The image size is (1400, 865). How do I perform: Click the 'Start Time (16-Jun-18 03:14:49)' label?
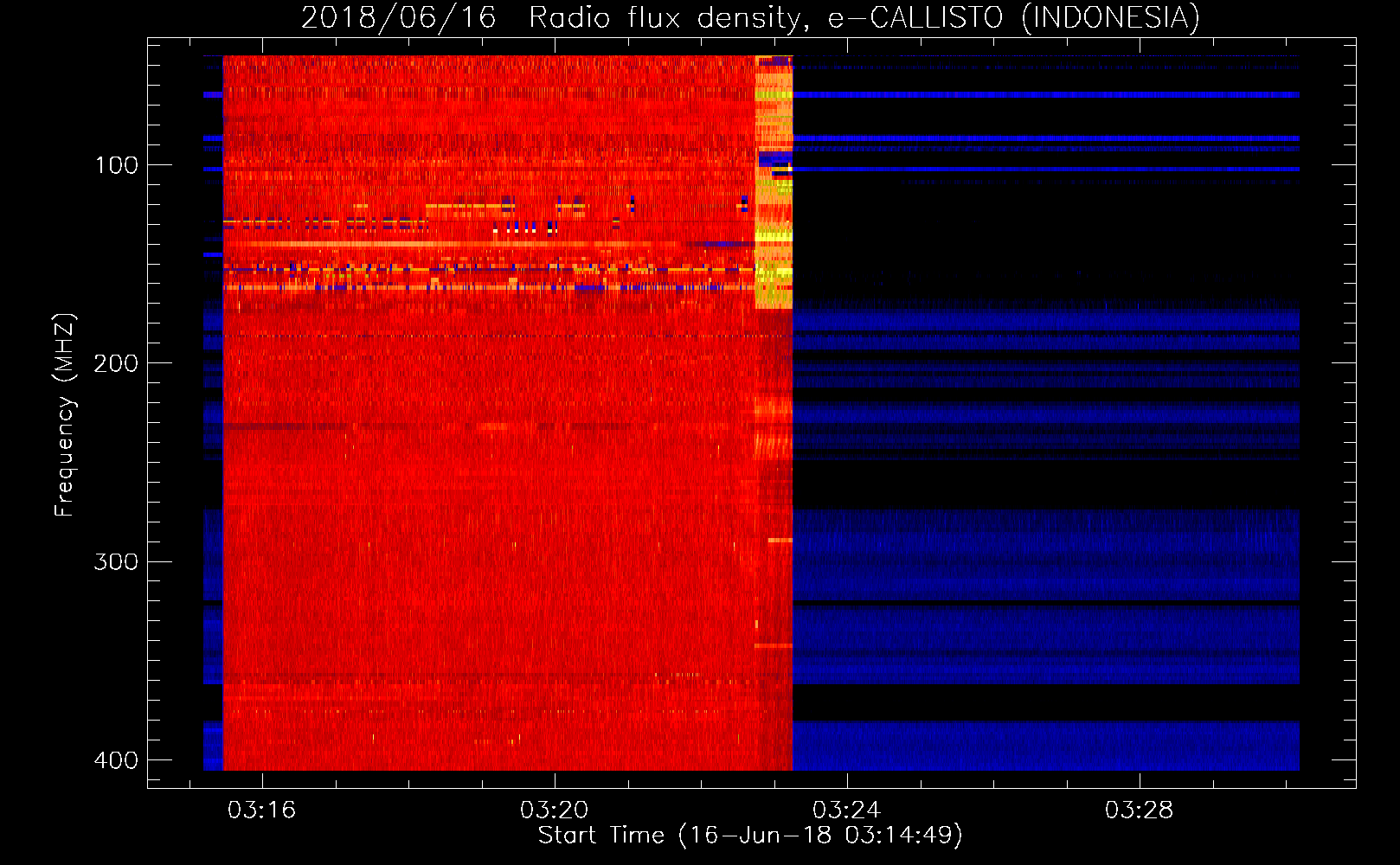tap(750, 836)
